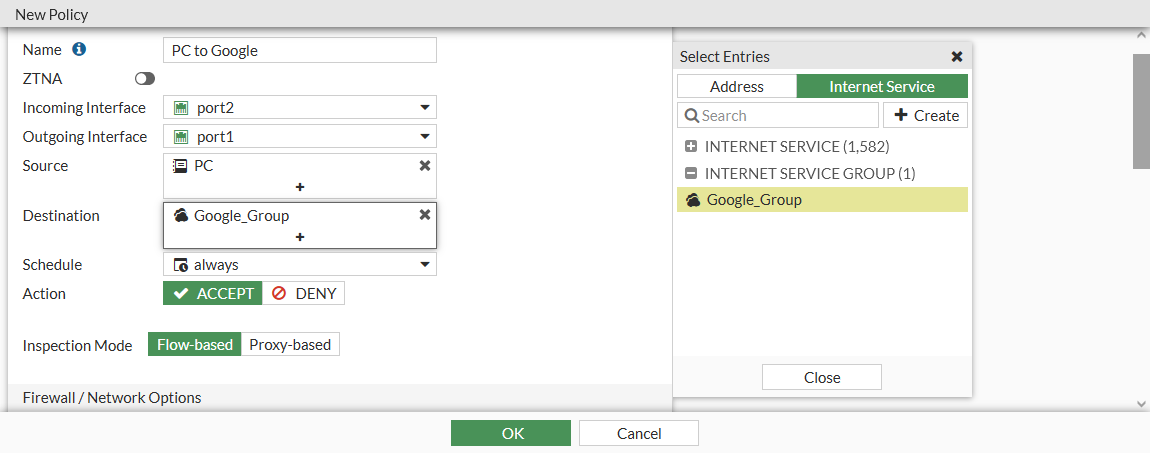
Task: Remove Google_Group from Destination field
Action: coord(424,214)
